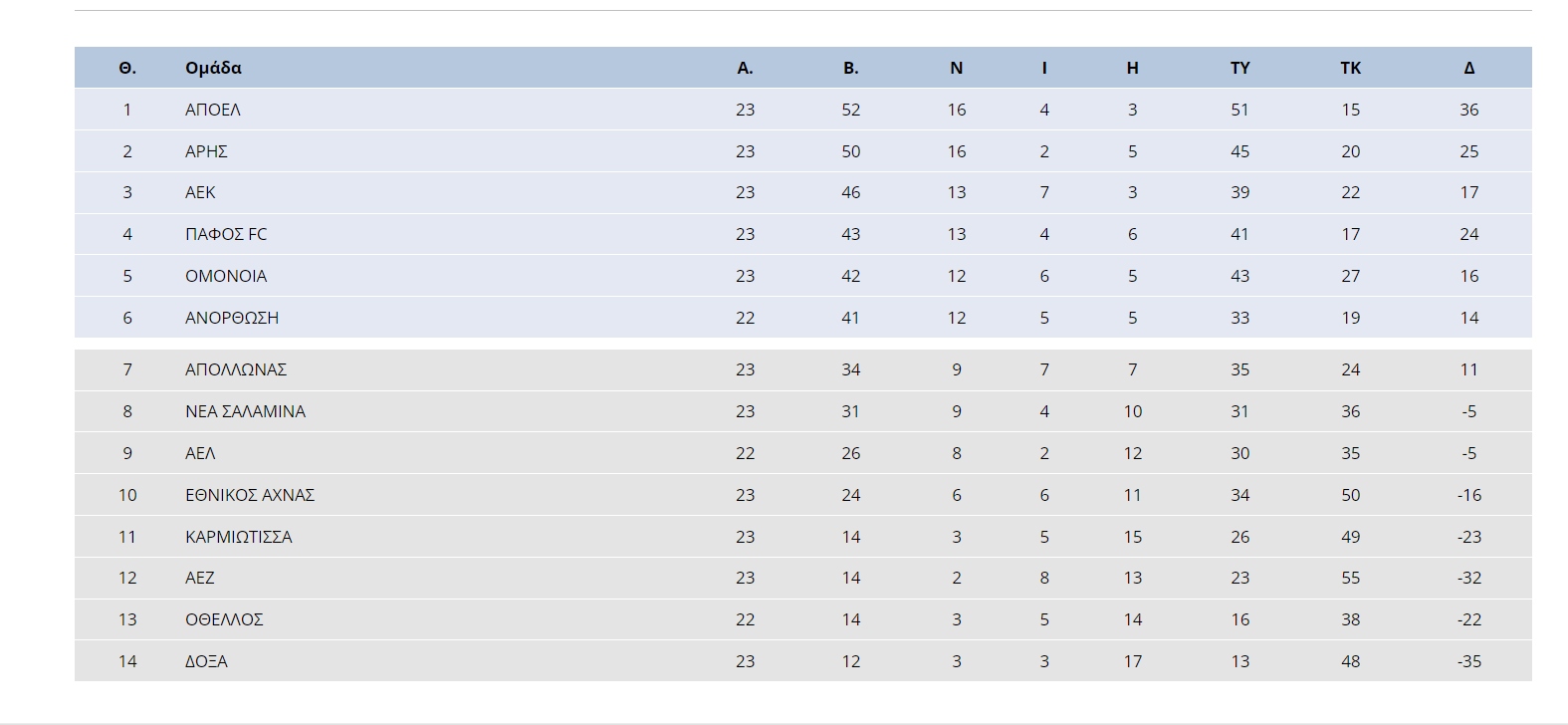
Task: Select ΟΜΟΝΟΙΑ team name
Action: [226, 276]
